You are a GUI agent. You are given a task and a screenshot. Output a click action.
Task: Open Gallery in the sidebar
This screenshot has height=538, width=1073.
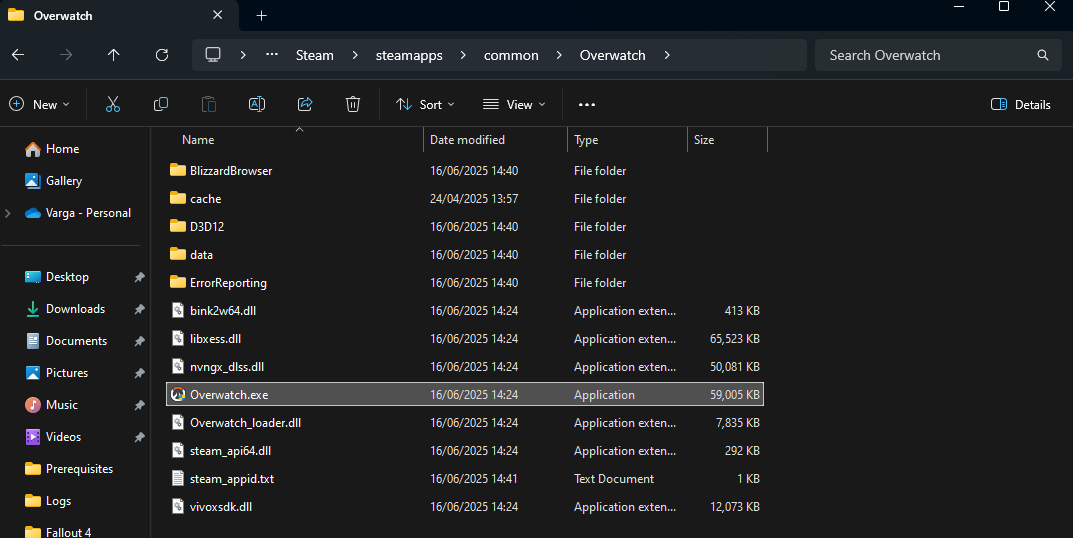(x=53, y=181)
